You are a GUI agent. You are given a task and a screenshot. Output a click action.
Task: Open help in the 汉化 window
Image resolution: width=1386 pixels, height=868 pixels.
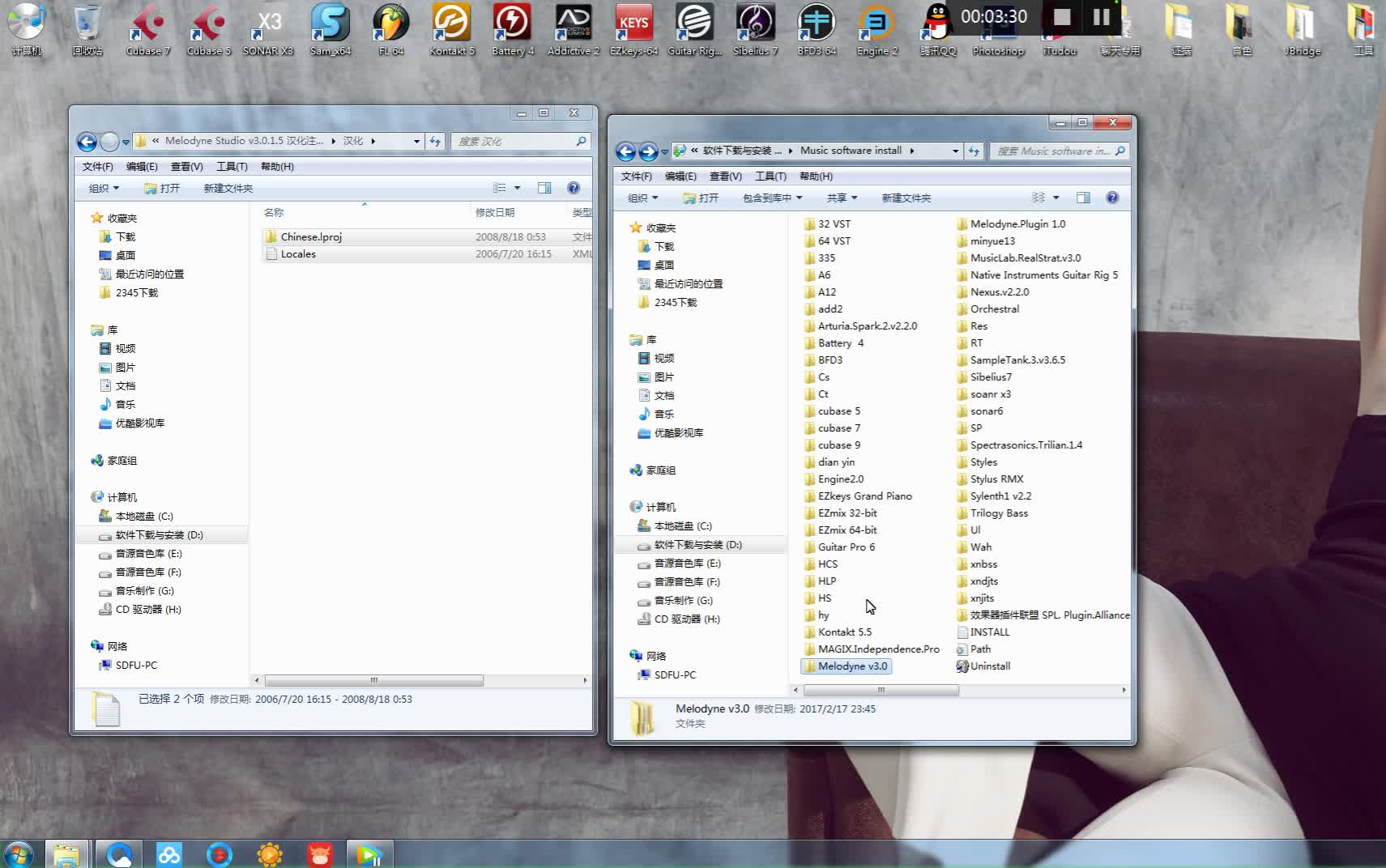[574, 188]
